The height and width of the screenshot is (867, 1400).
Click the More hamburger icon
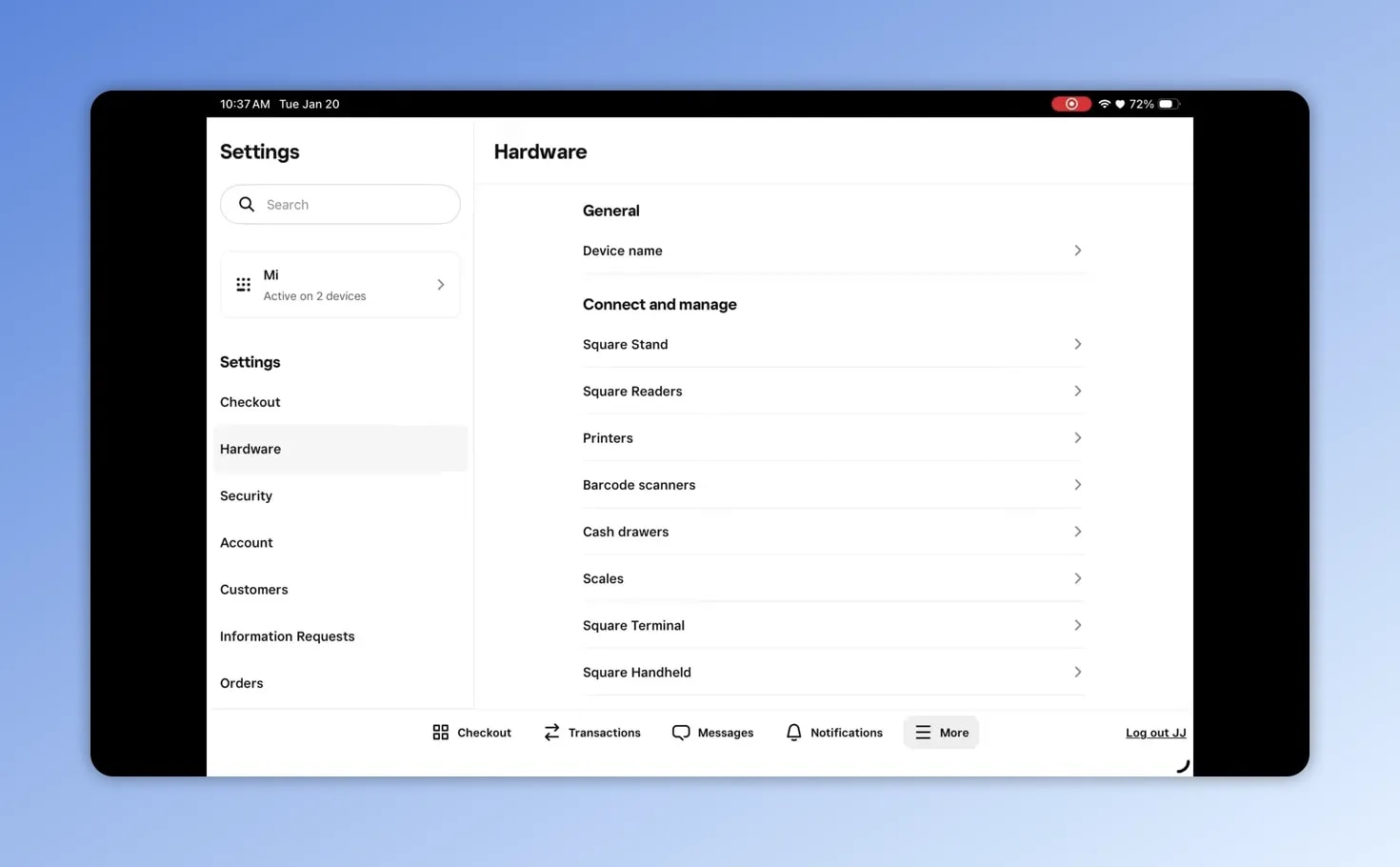(923, 732)
